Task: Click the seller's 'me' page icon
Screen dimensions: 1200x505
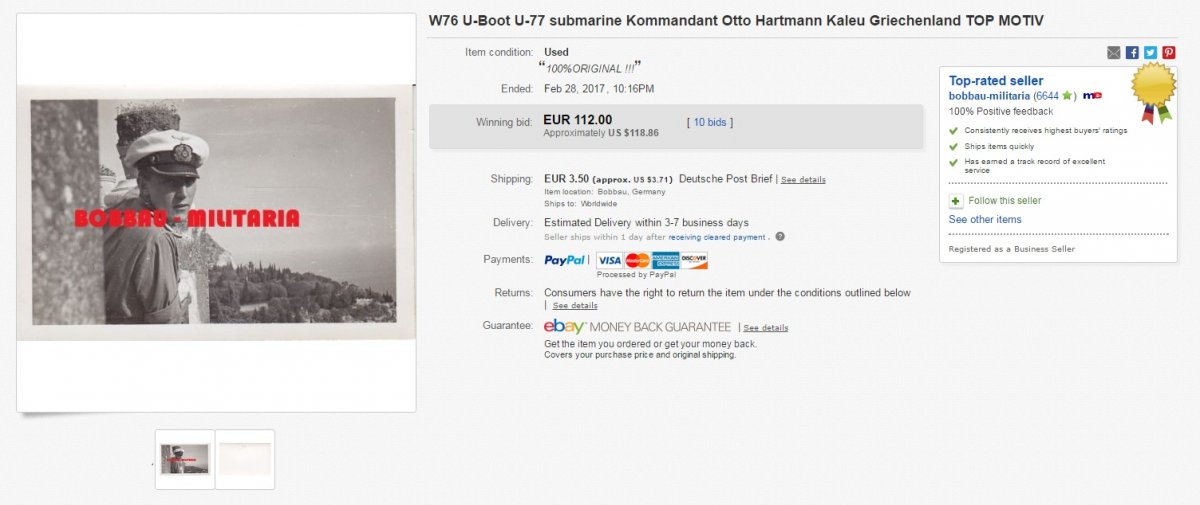Action: coord(1092,96)
